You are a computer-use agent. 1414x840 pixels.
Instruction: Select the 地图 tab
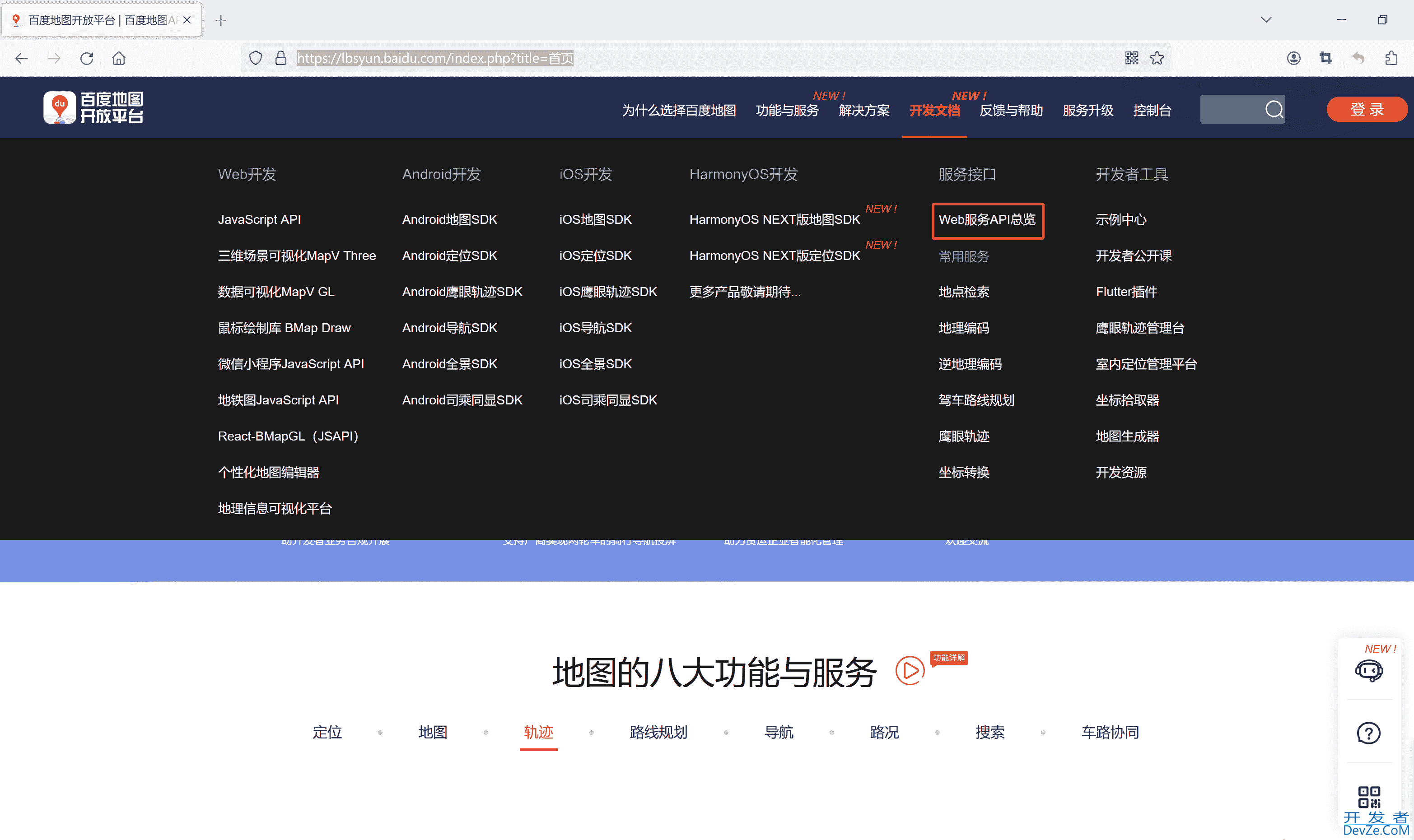point(433,733)
